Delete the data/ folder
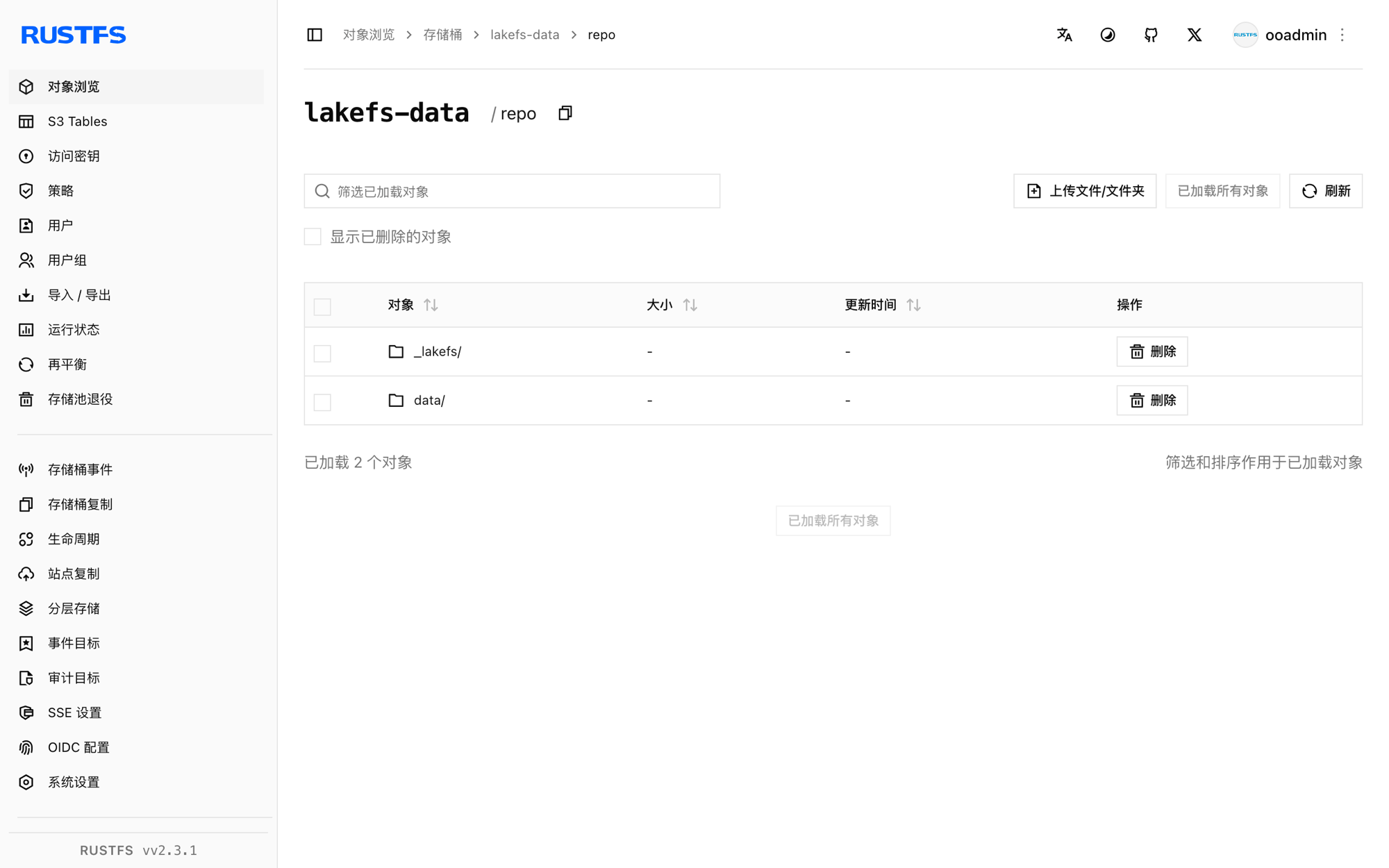1389x868 pixels. 1152,400
